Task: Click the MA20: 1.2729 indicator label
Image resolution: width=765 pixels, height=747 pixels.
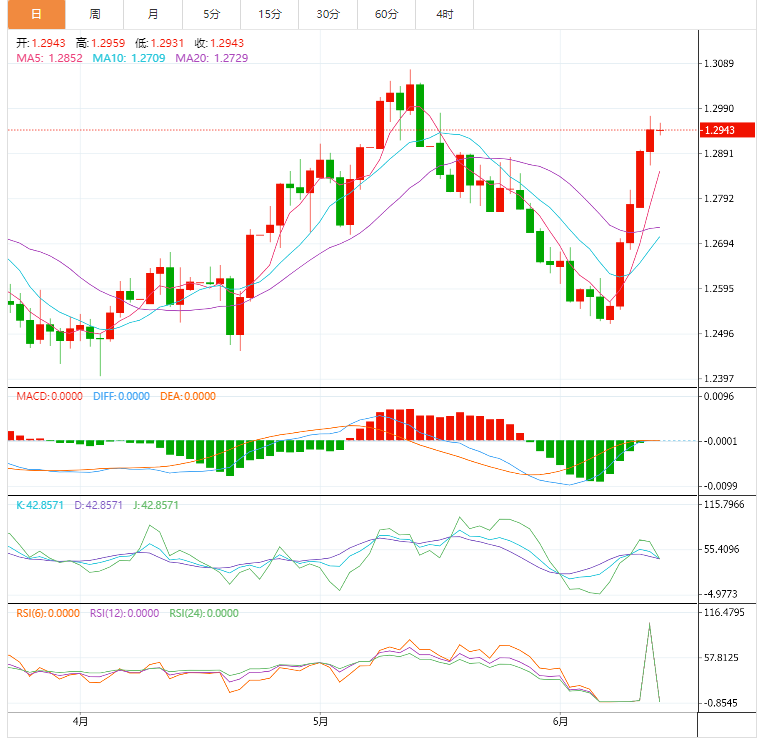Action: pos(211,58)
